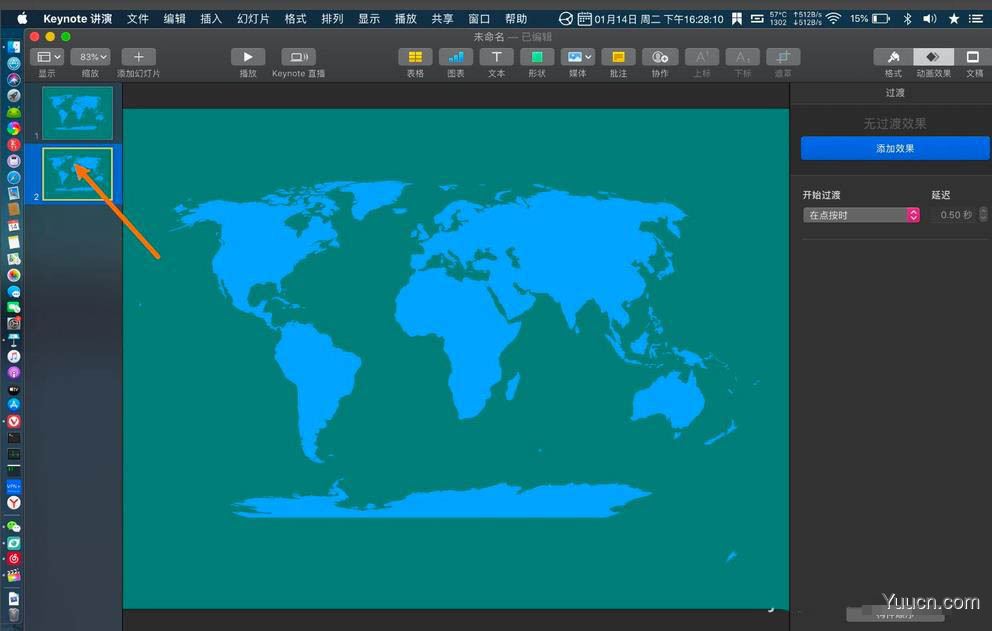Open Apple TV icon in dock
This screenshot has height=631, width=992.
point(14,389)
